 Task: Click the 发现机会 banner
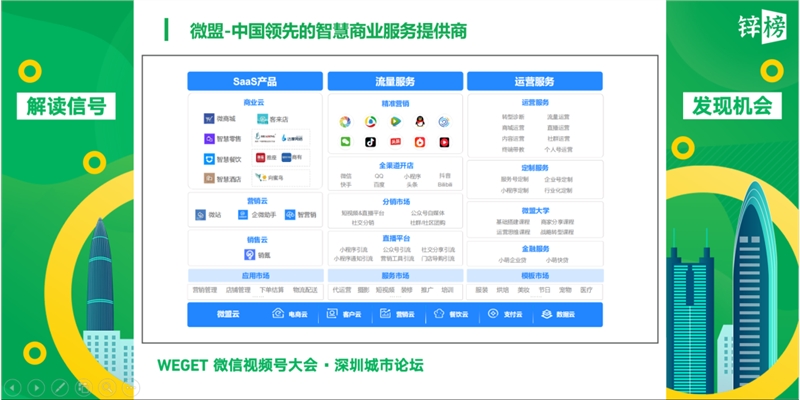tap(732, 106)
